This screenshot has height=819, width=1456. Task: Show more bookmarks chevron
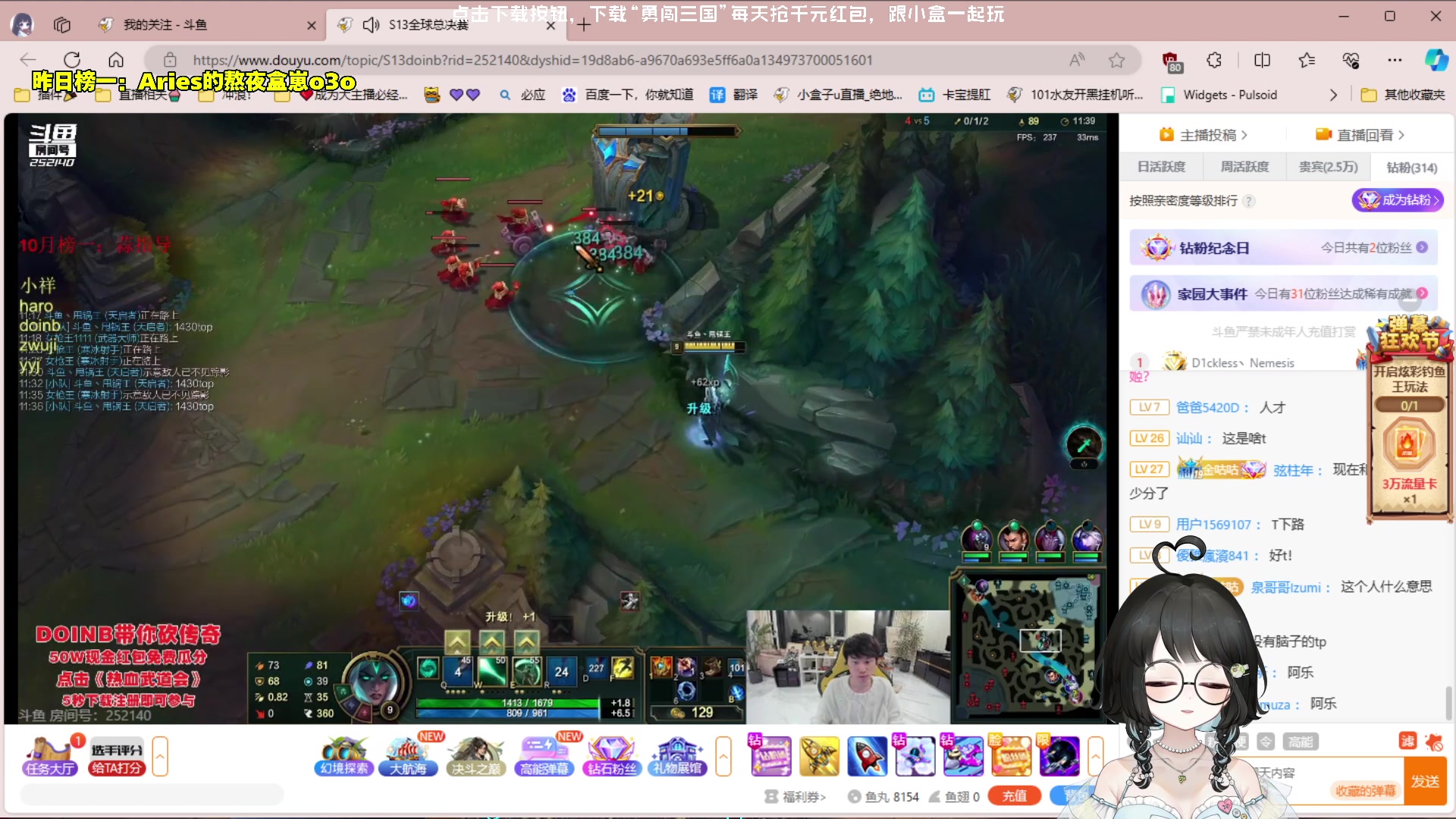pos(1333,95)
